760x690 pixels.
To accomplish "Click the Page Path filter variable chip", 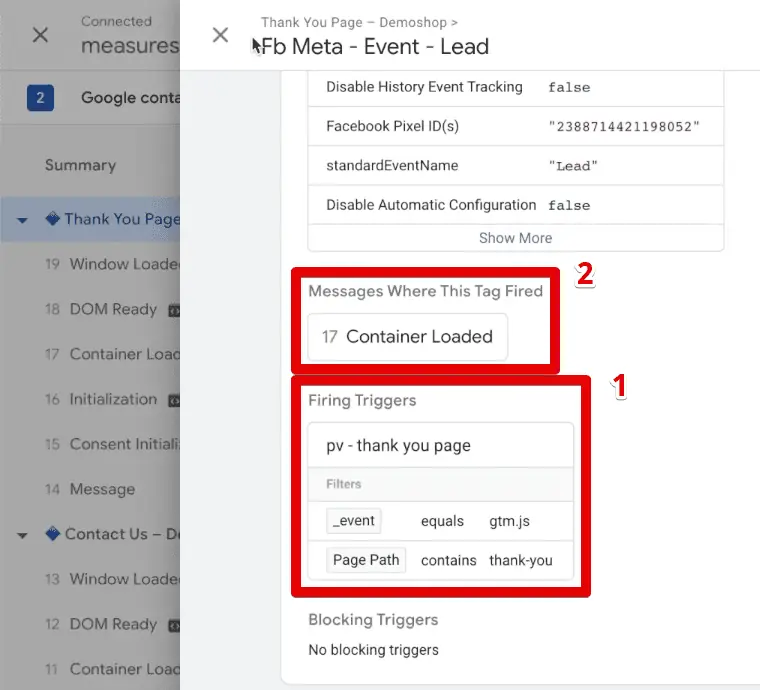I will (366, 560).
